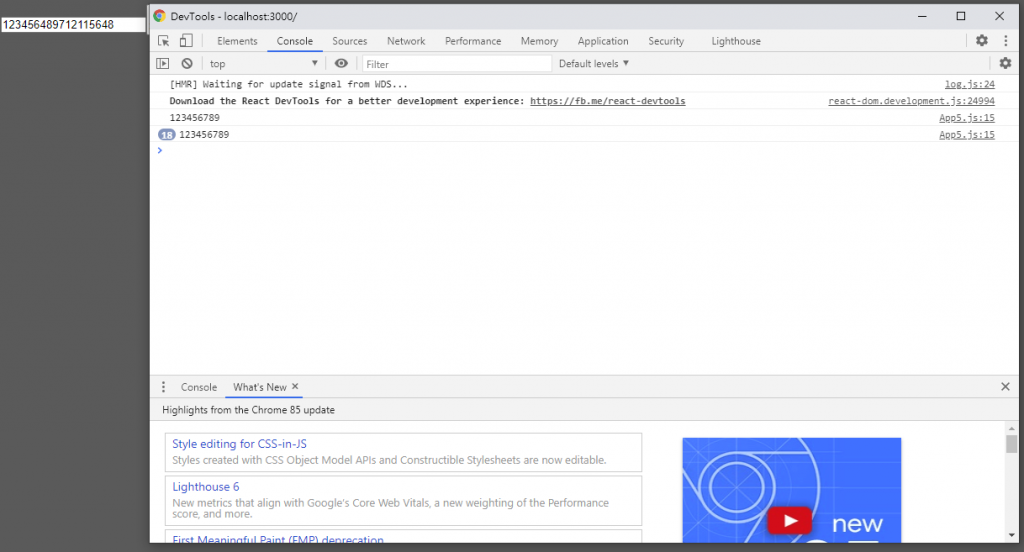Open the Sources tab

tap(349, 41)
